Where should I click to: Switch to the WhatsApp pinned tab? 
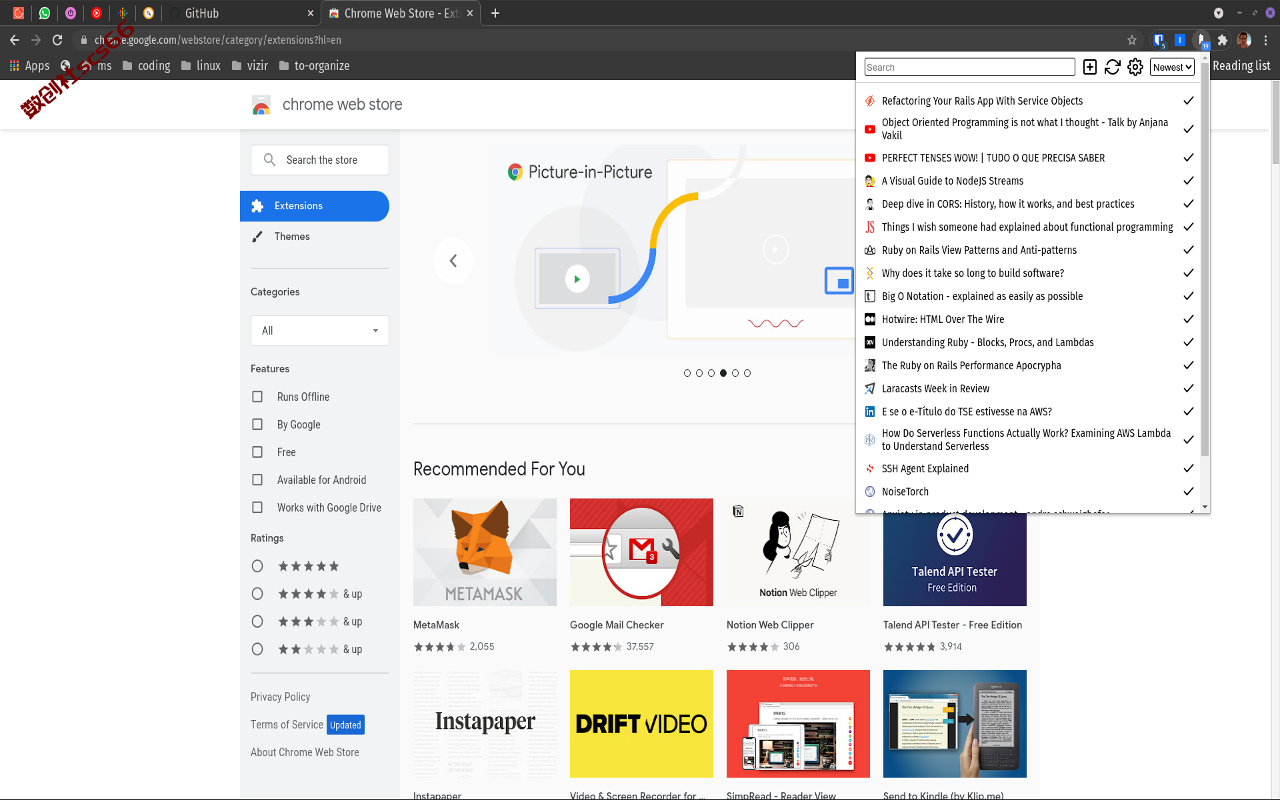click(44, 13)
